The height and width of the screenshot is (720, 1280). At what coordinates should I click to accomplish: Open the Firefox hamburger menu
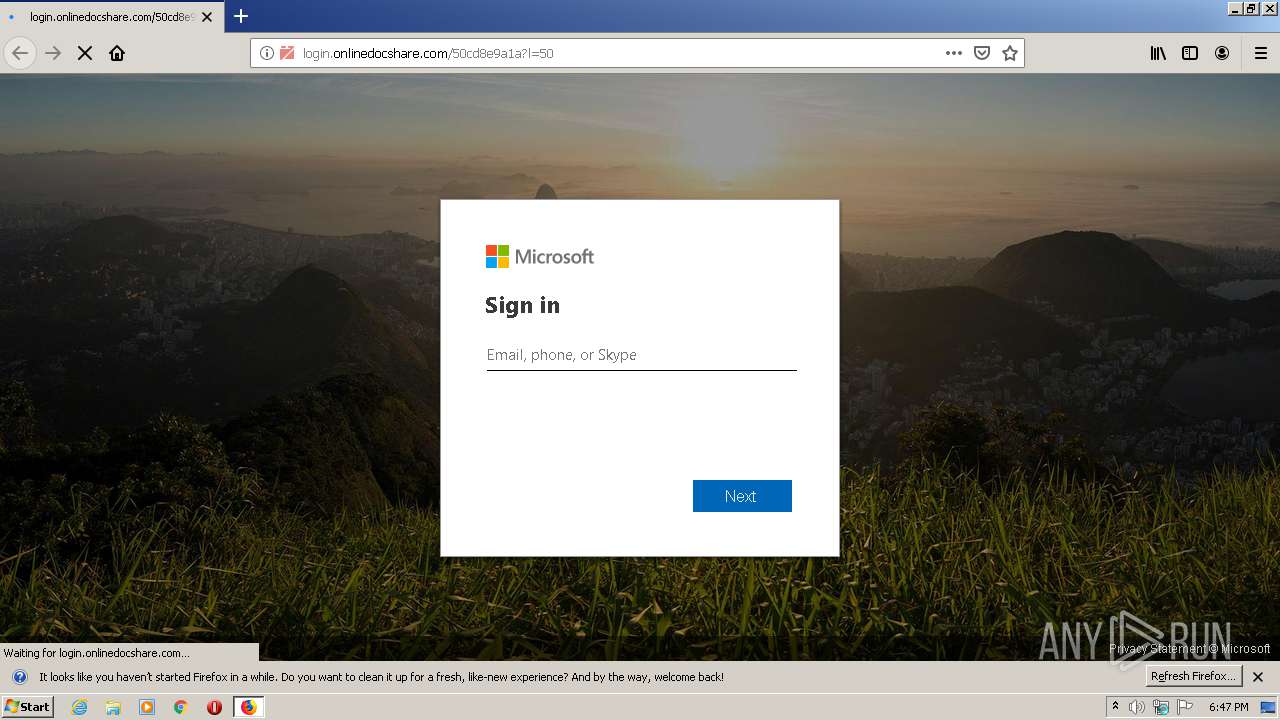(1261, 53)
